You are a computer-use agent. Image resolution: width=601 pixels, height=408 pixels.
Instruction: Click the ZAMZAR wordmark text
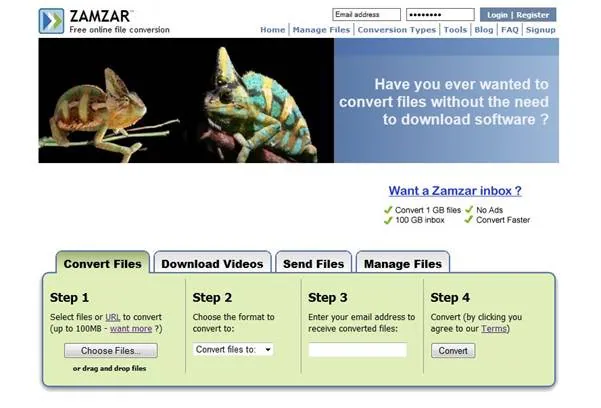pos(100,16)
